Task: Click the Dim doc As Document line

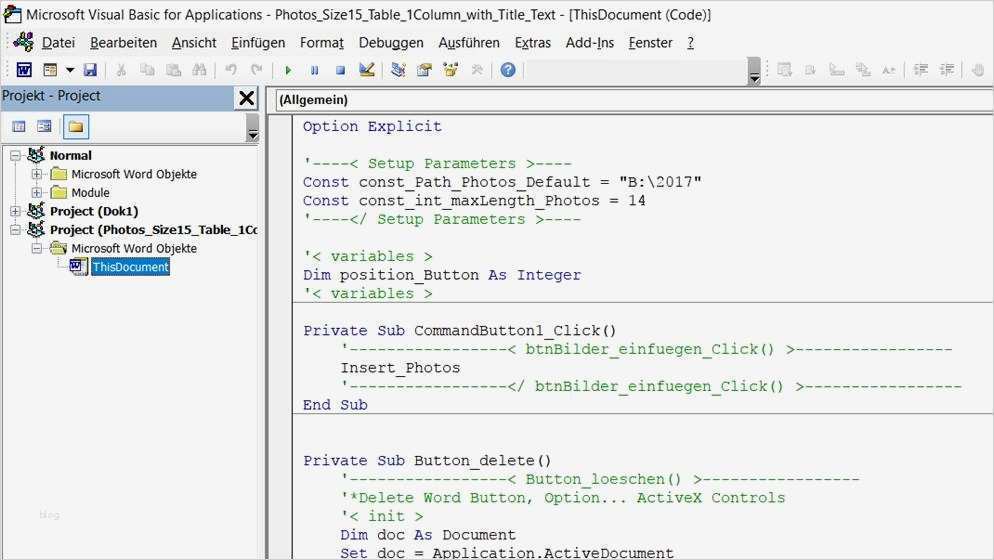Action: [428, 535]
